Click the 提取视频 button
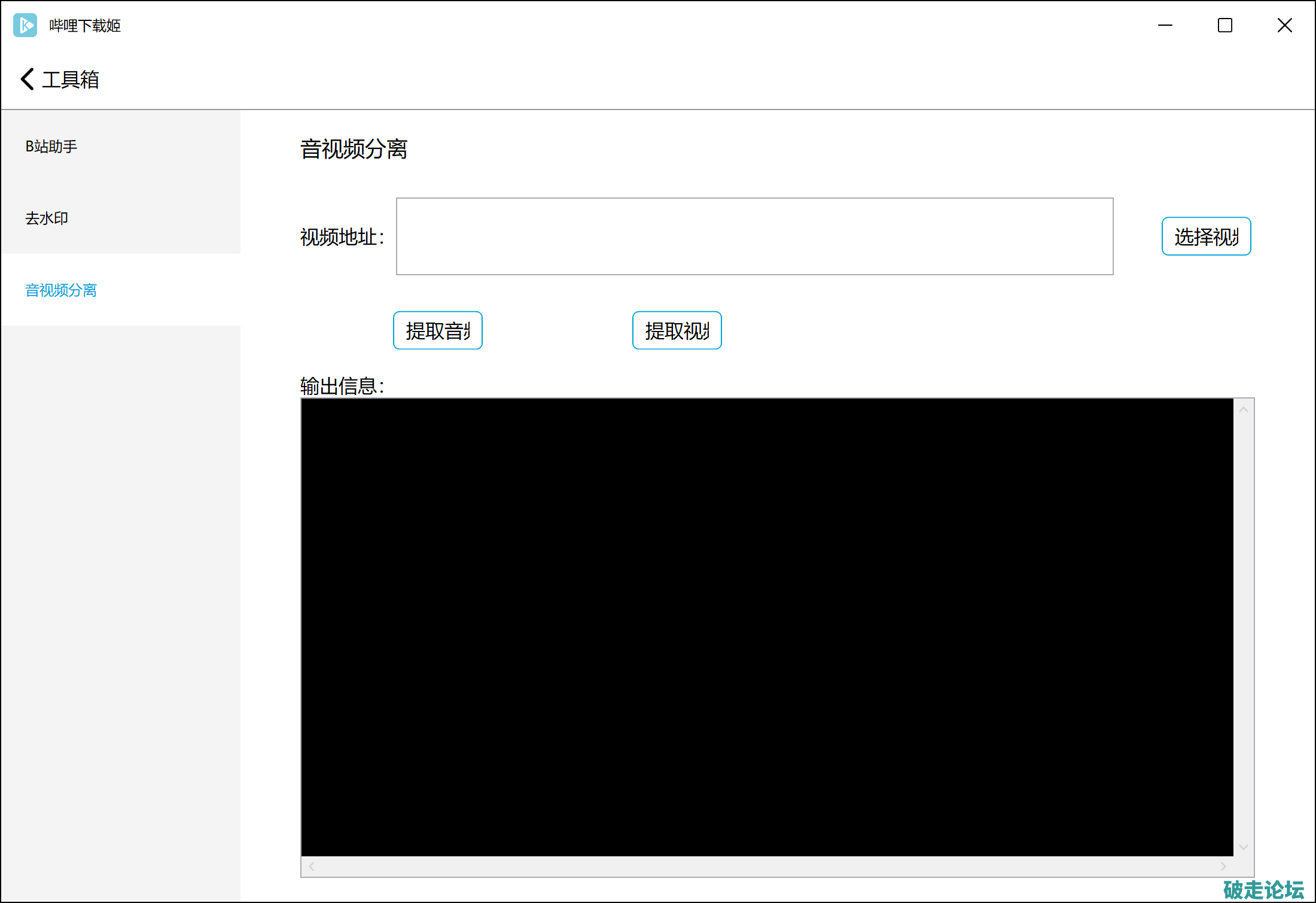This screenshot has width=1316, height=903. (677, 330)
